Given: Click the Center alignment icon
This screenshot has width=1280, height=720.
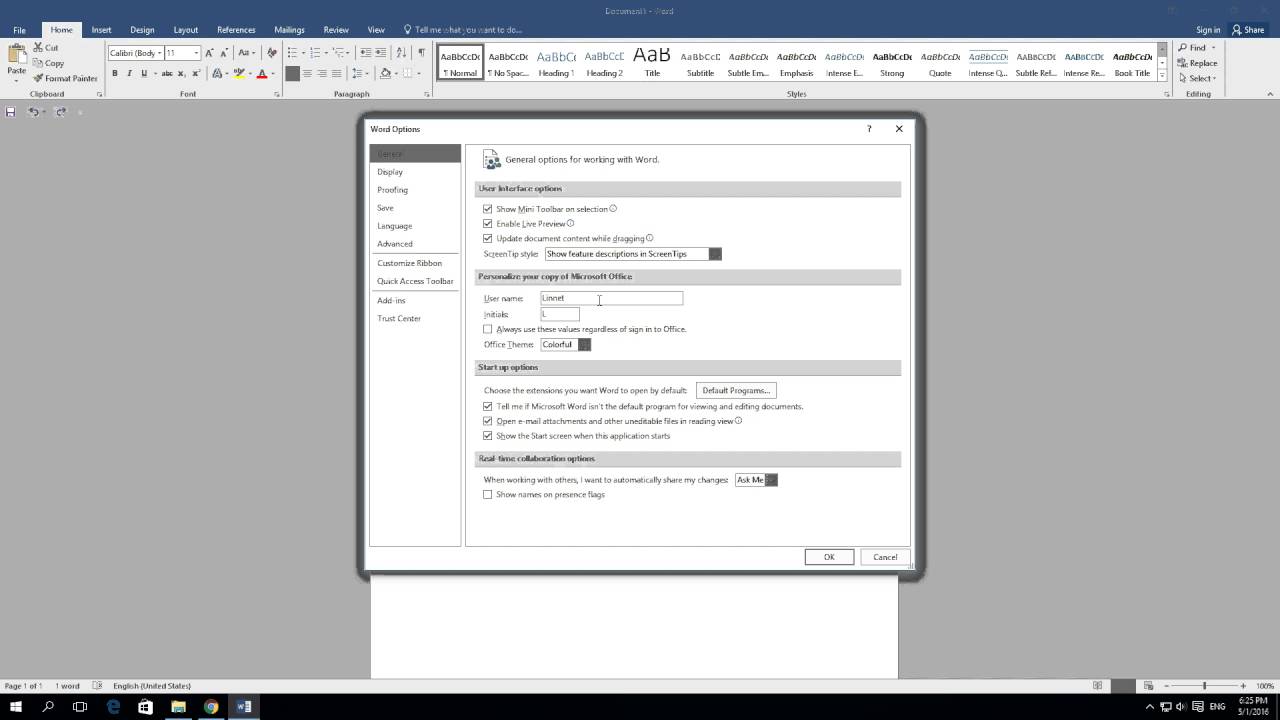Looking at the screenshot, I should click(307, 73).
